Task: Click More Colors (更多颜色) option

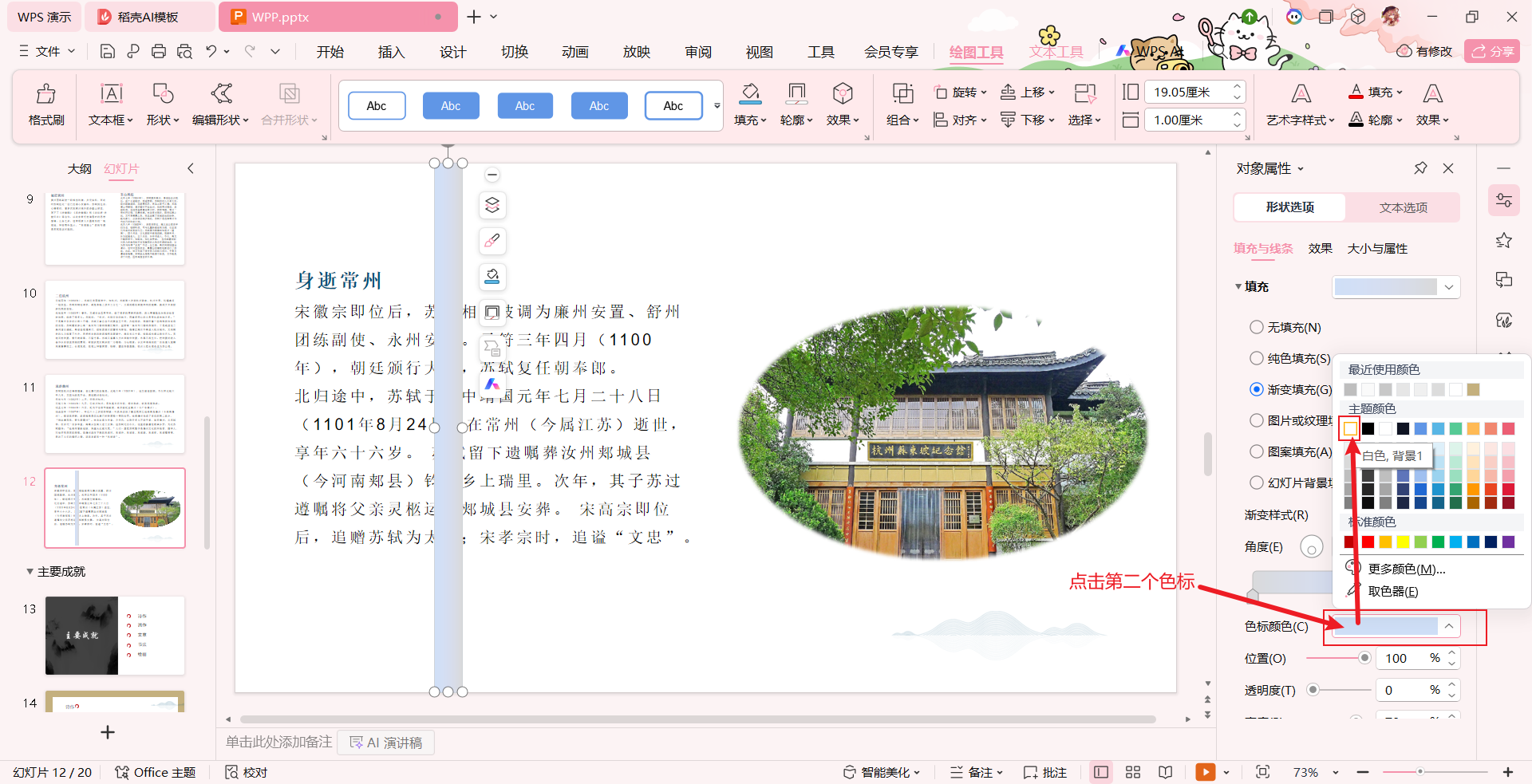Action: 1406,569
